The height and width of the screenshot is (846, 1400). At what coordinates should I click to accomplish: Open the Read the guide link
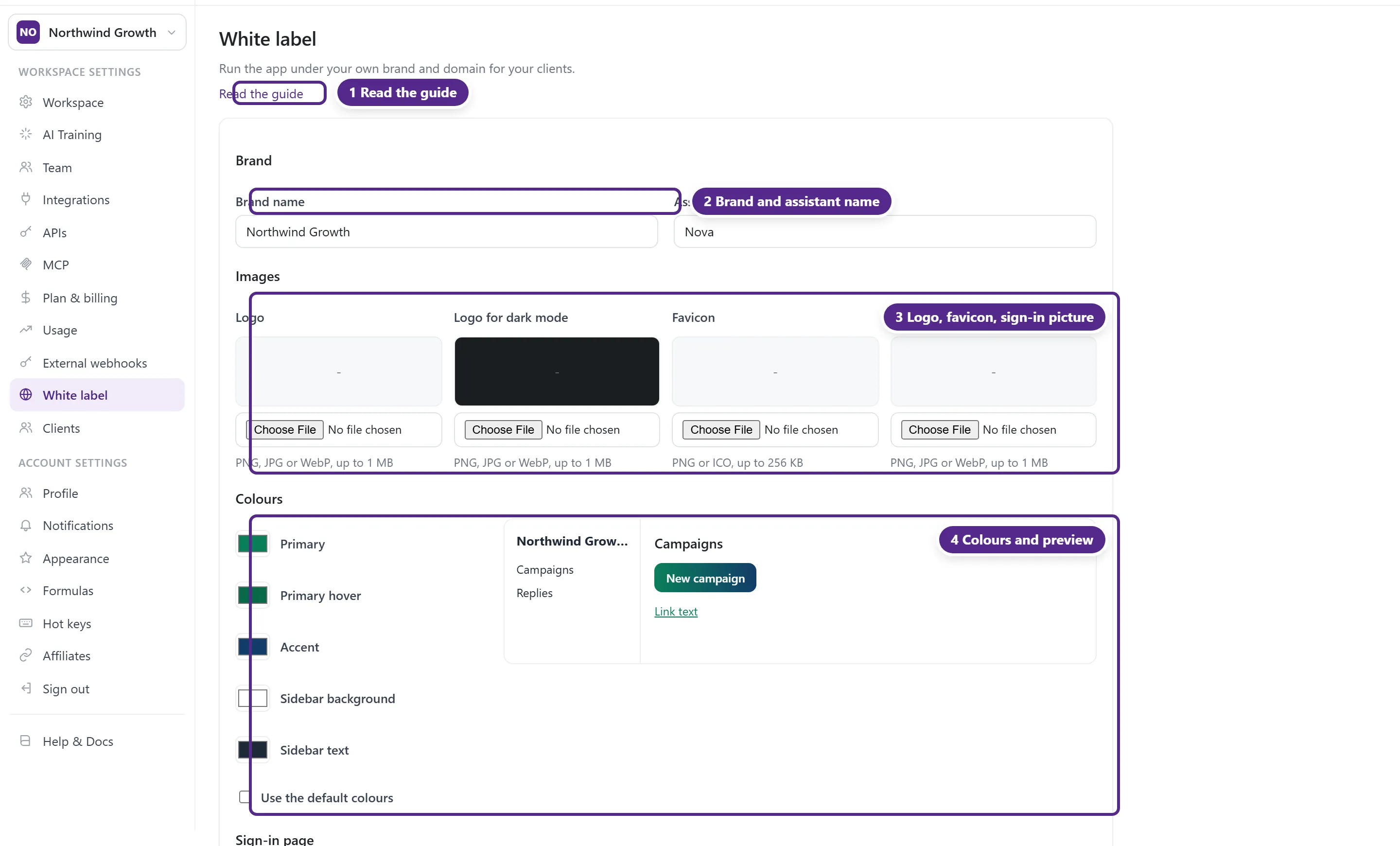[x=262, y=94]
